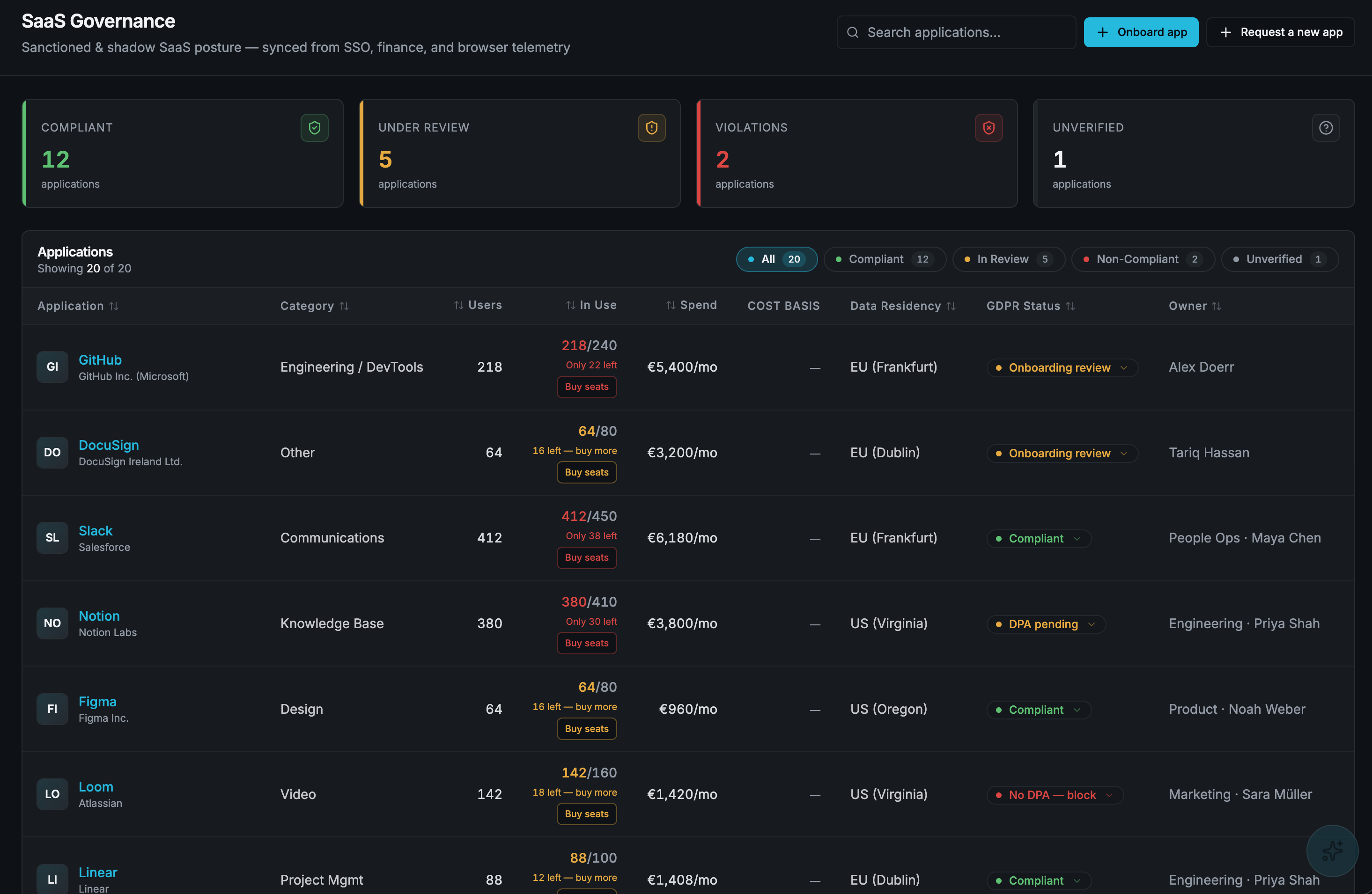This screenshot has width=1372, height=894.
Task: Sort by Owner column header
Action: point(1195,306)
